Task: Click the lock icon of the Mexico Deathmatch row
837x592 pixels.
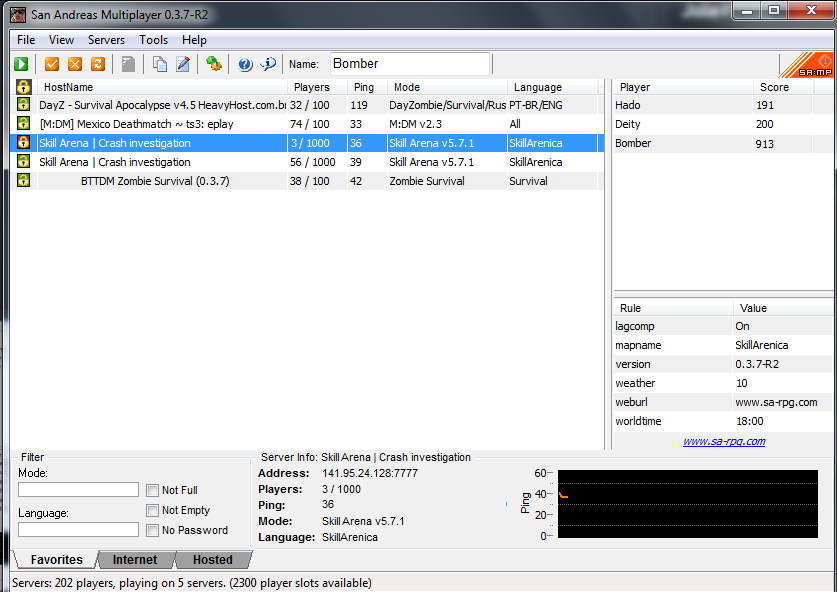Action: (x=23, y=123)
